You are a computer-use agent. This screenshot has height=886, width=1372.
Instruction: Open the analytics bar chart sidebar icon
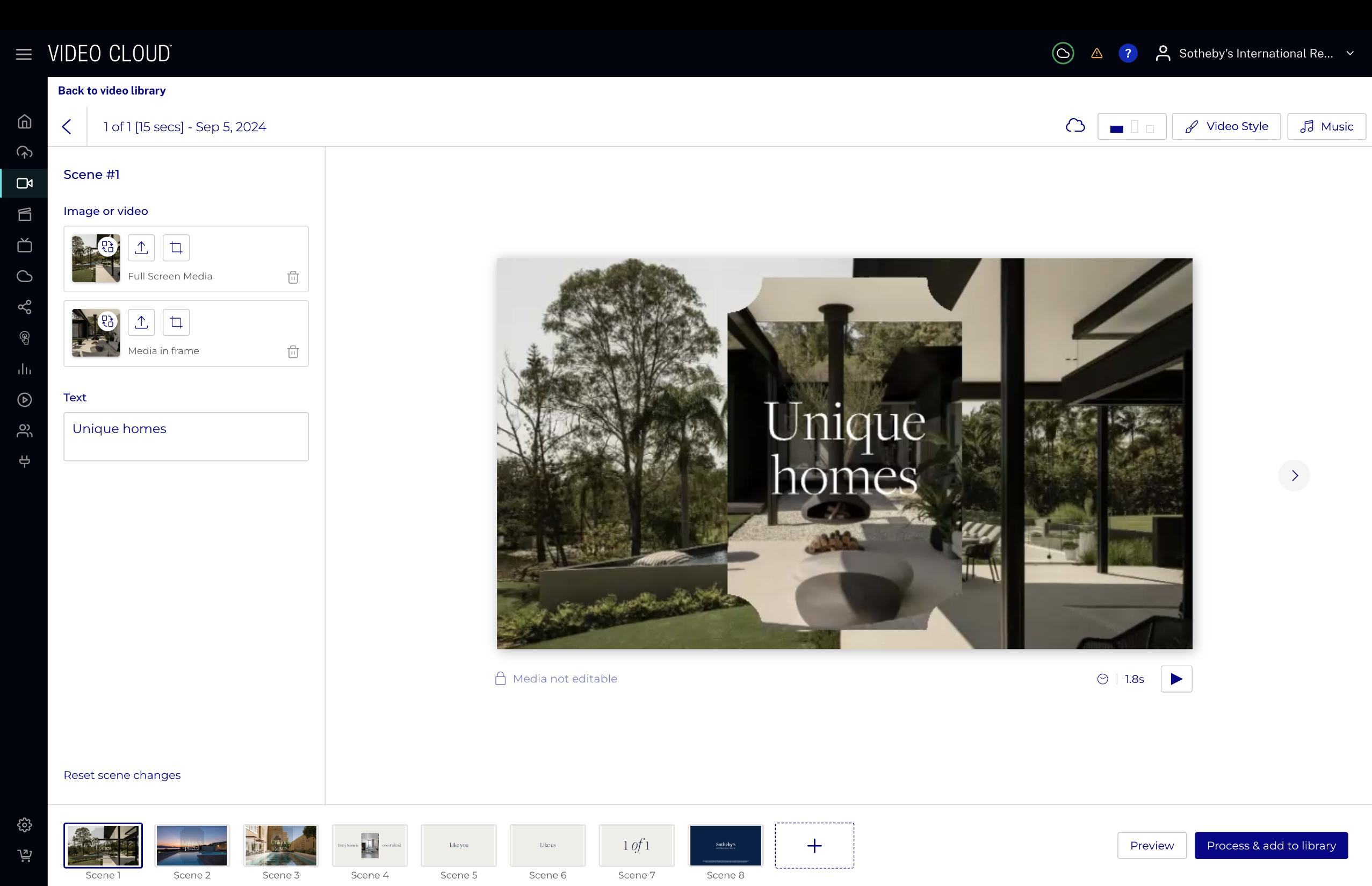pos(24,369)
